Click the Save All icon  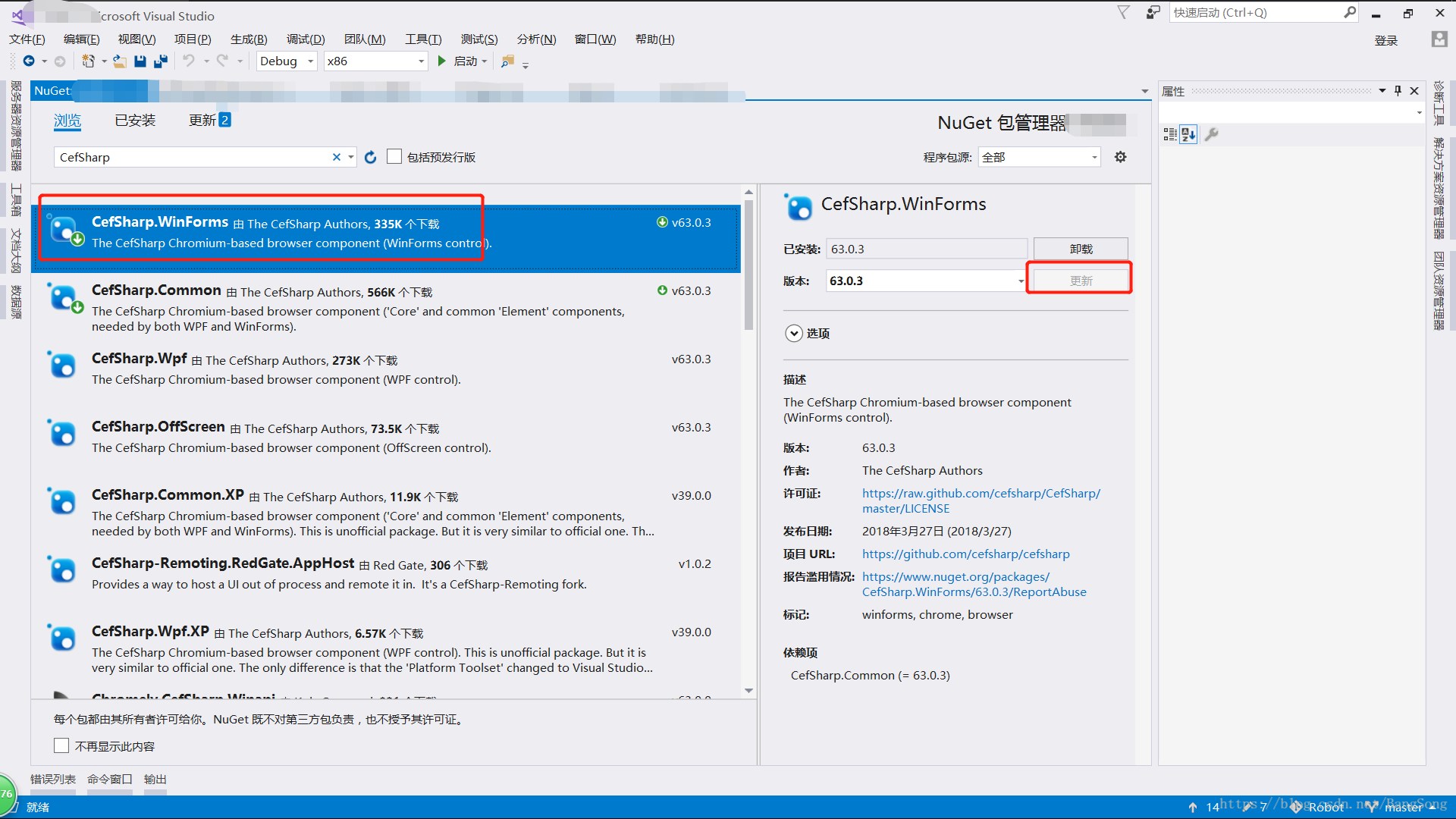tap(161, 61)
